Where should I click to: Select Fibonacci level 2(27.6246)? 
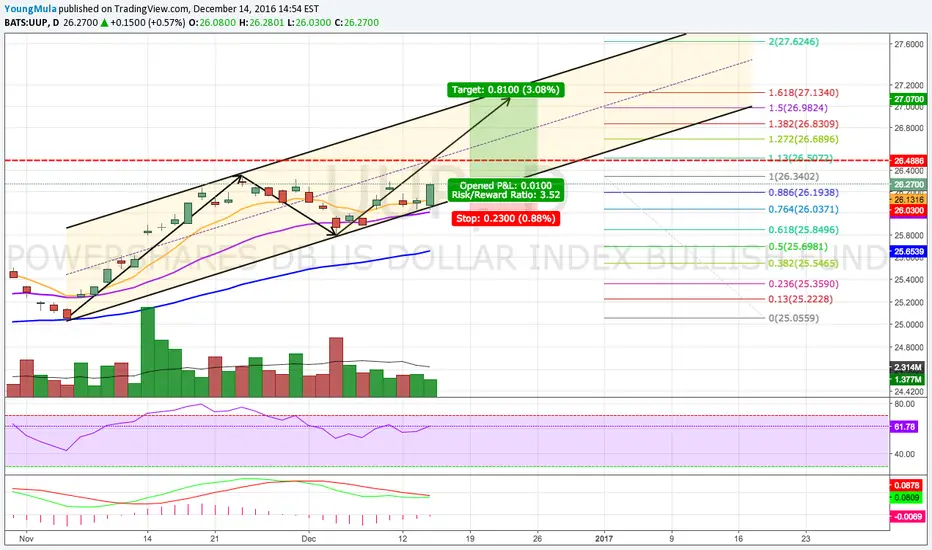coord(793,42)
